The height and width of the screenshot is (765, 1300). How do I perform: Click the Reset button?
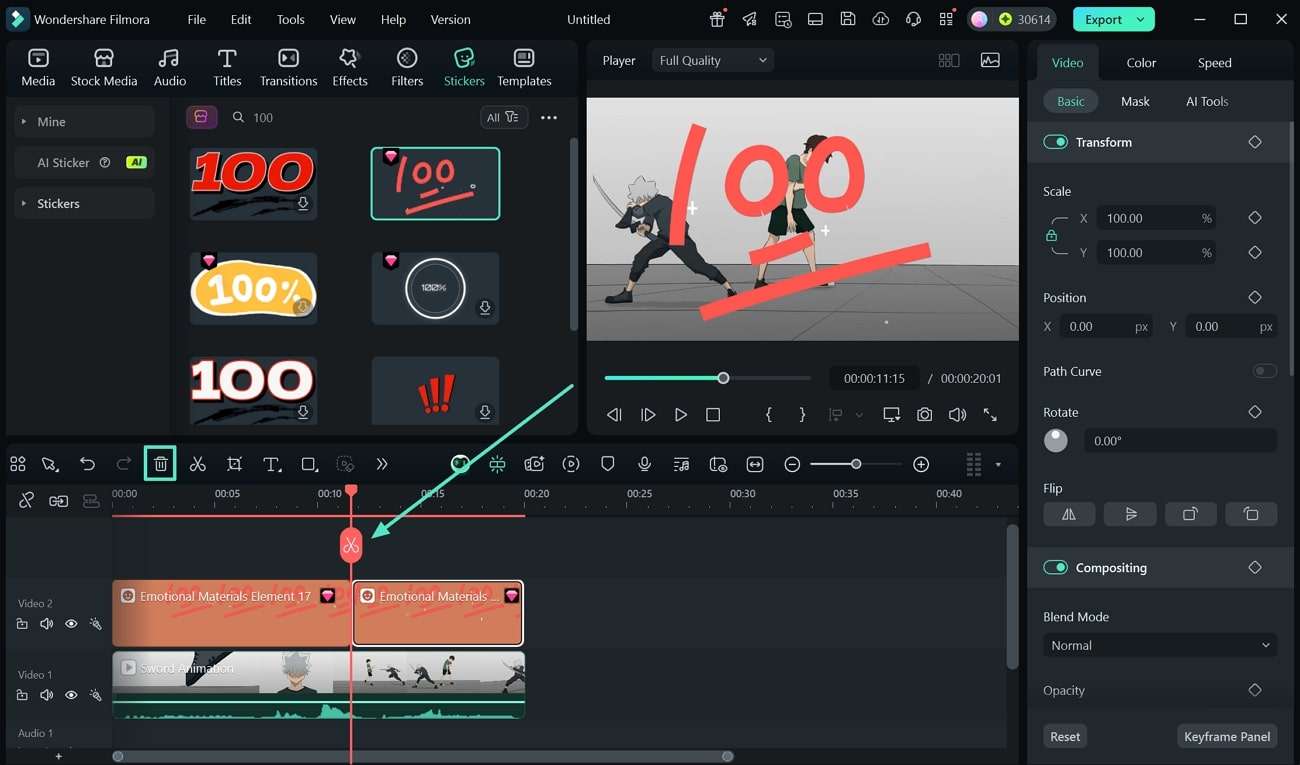[1065, 736]
